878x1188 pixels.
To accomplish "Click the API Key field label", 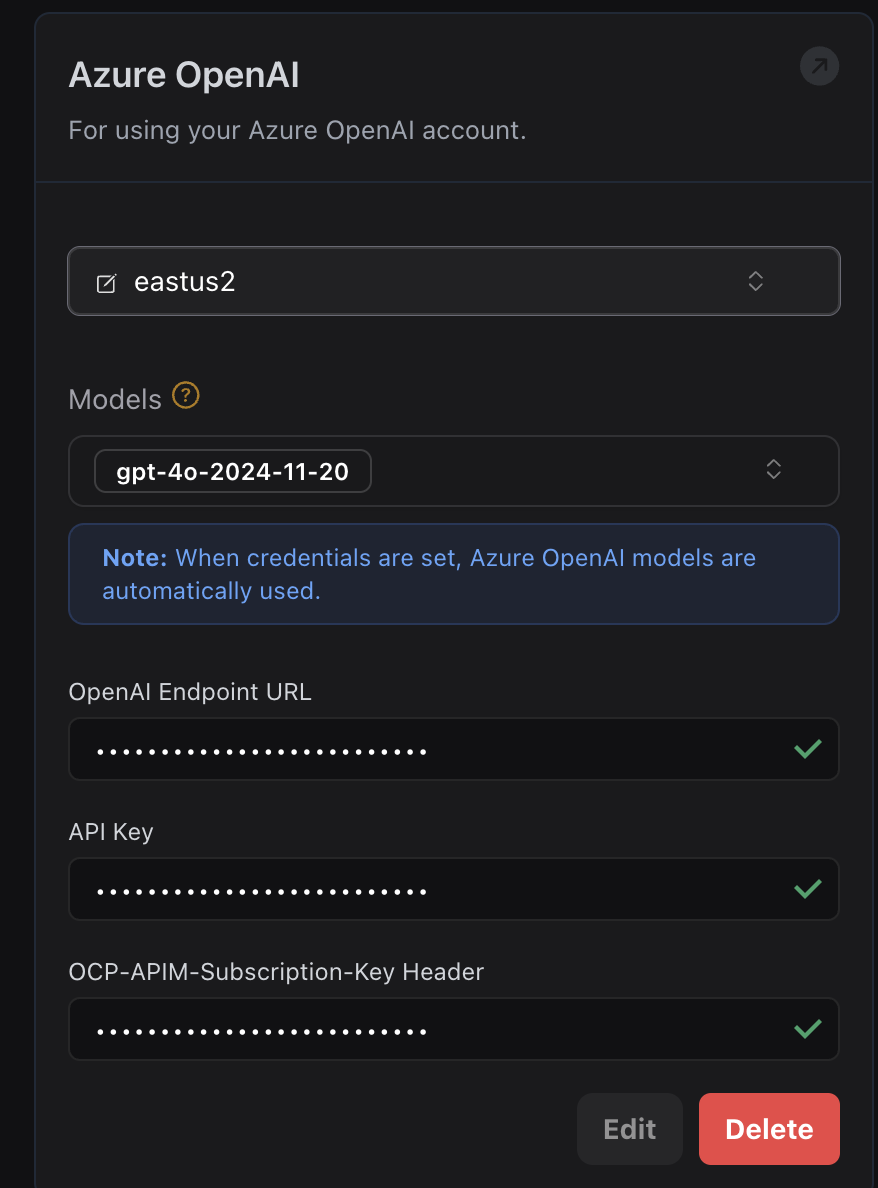I will [110, 831].
